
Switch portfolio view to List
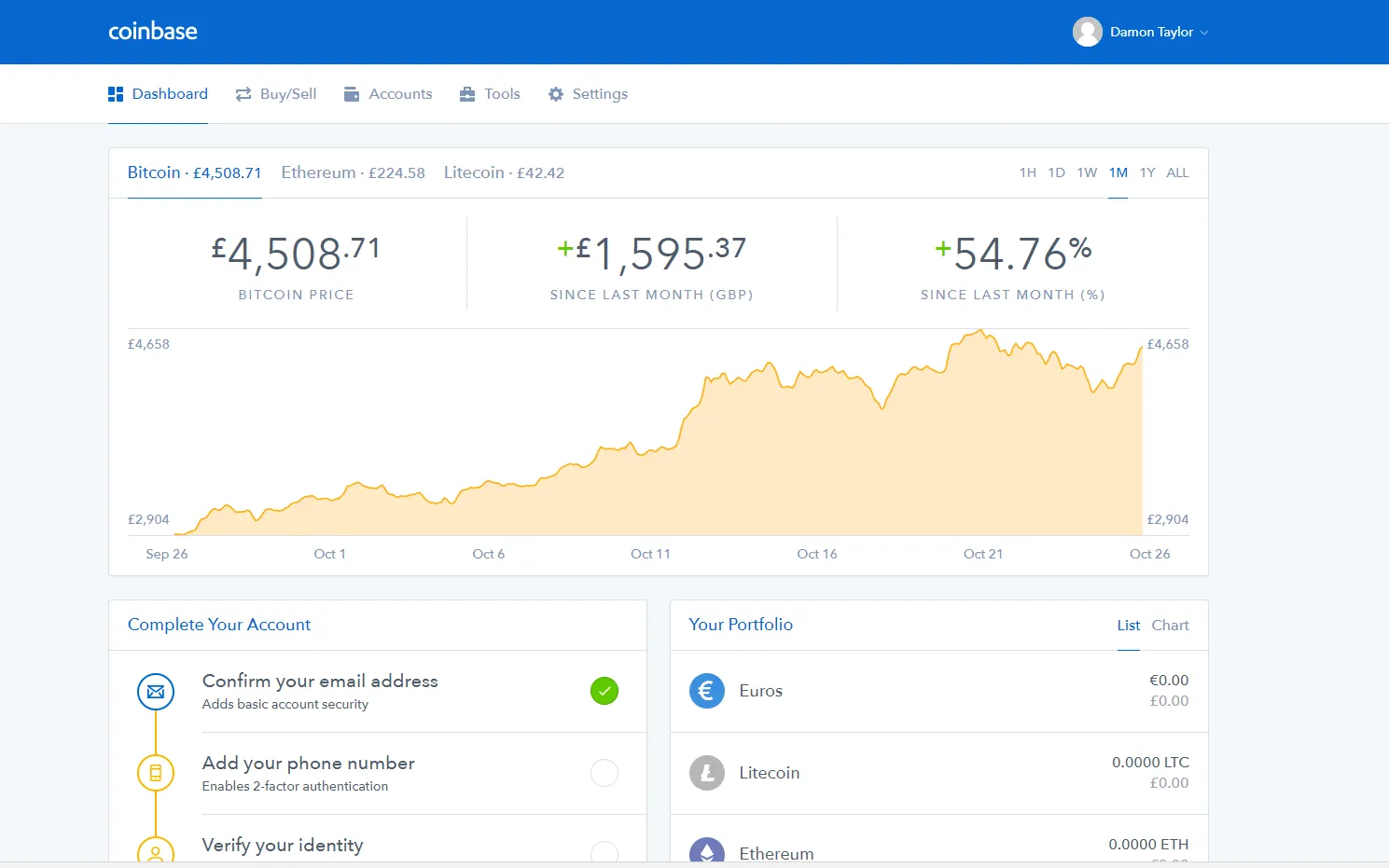tap(1129, 626)
